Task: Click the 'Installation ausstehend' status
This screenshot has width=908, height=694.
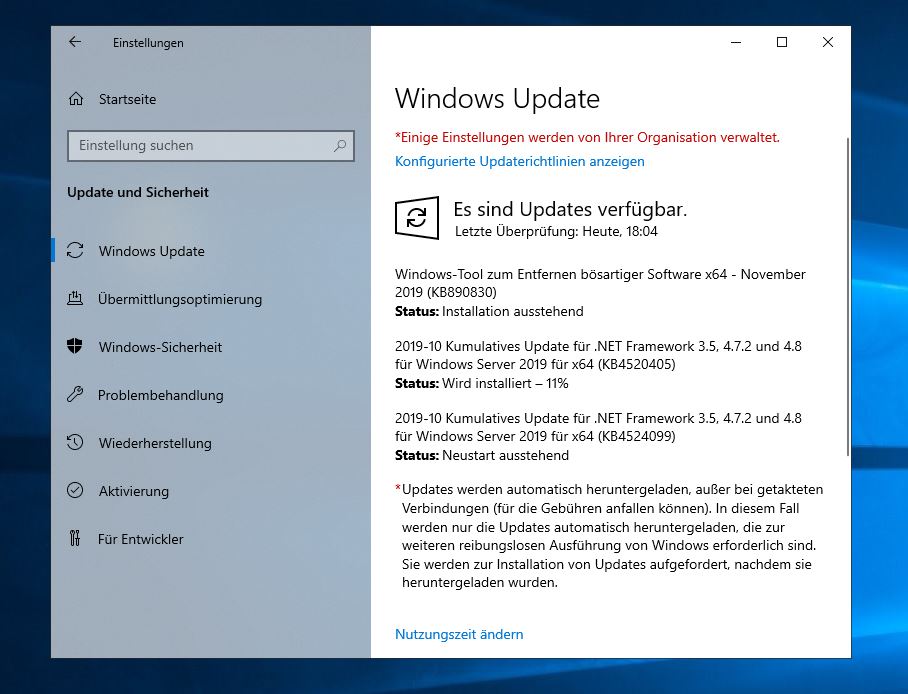Action: (512, 312)
